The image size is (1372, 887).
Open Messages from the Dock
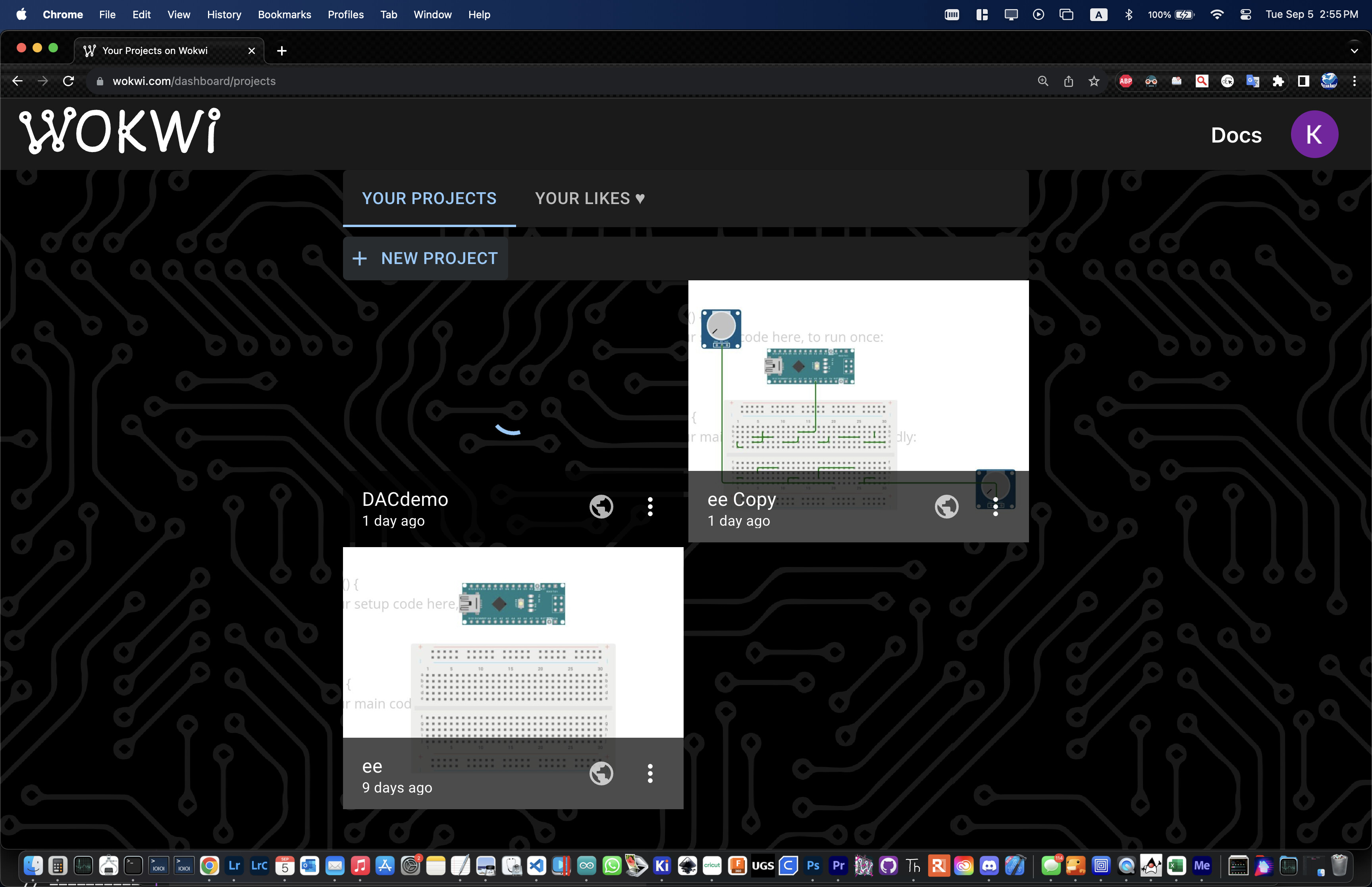(x=1051, y=865)
